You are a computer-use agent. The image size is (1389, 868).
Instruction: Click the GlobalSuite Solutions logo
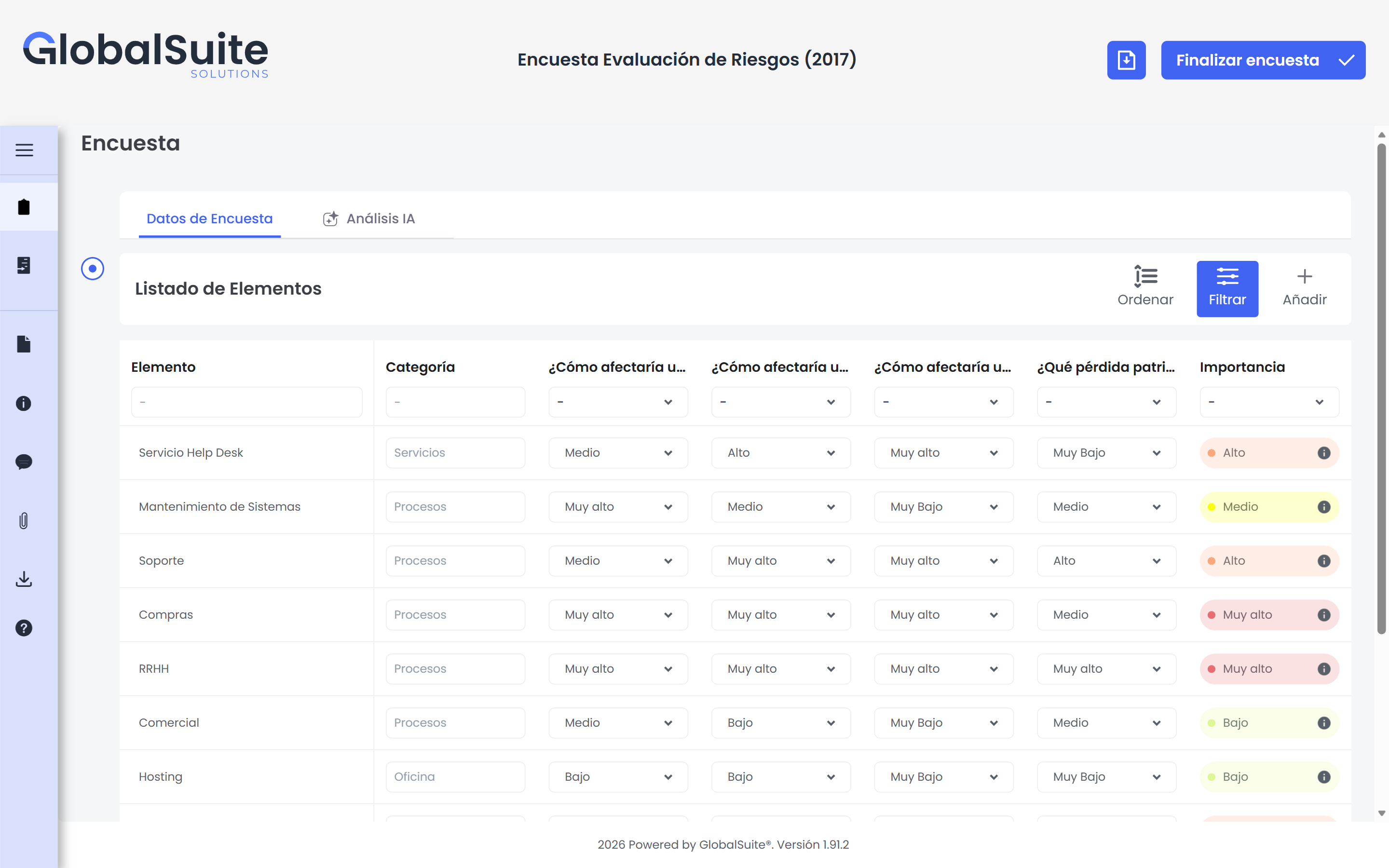click(x=146, y=54)
